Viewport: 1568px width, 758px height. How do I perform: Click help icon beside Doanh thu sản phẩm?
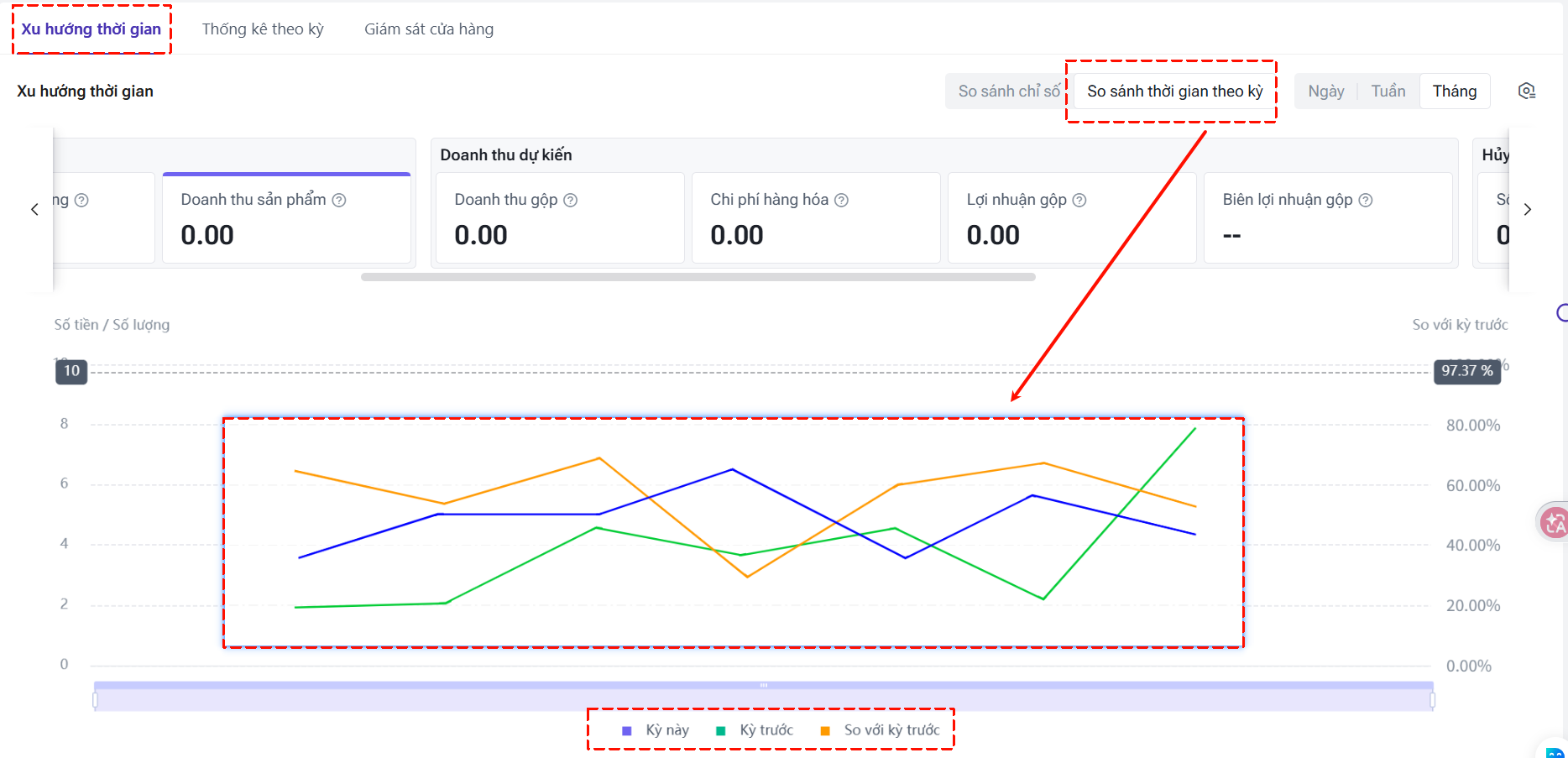pyautogui.click(x=339, y=200)
